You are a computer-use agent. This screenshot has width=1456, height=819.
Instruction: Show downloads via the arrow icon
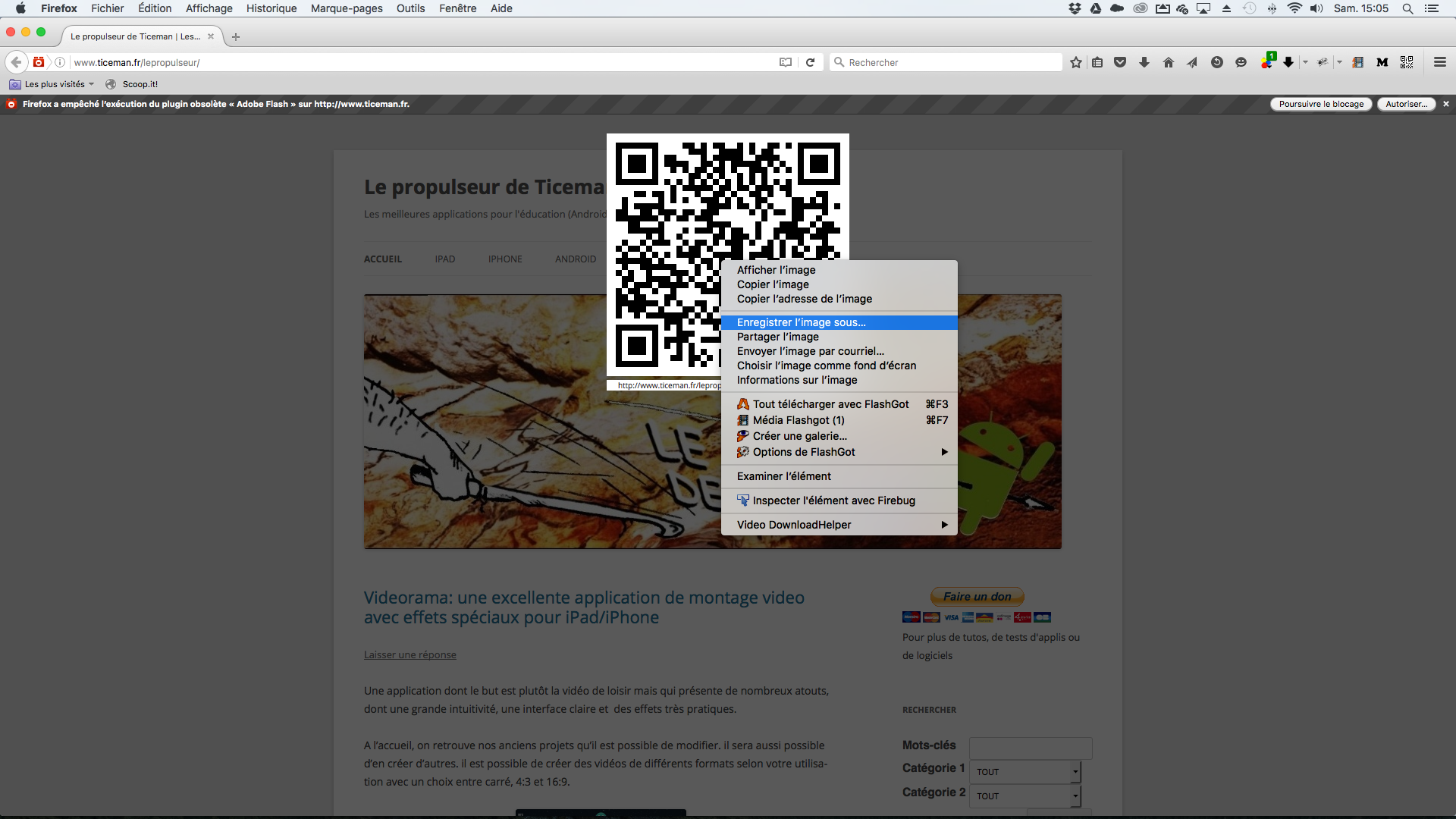pyautogui.click(x=1144, y=62)
